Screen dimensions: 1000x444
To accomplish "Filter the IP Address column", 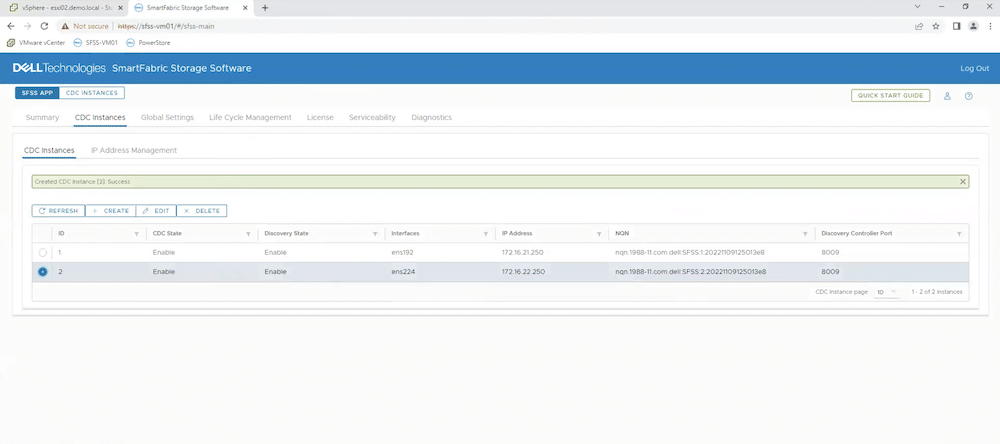I will [x=599, y=234].
